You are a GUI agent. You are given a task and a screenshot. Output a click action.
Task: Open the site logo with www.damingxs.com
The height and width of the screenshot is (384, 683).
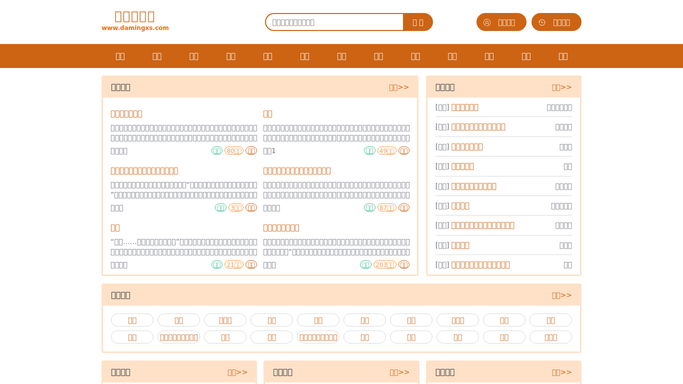135,21
